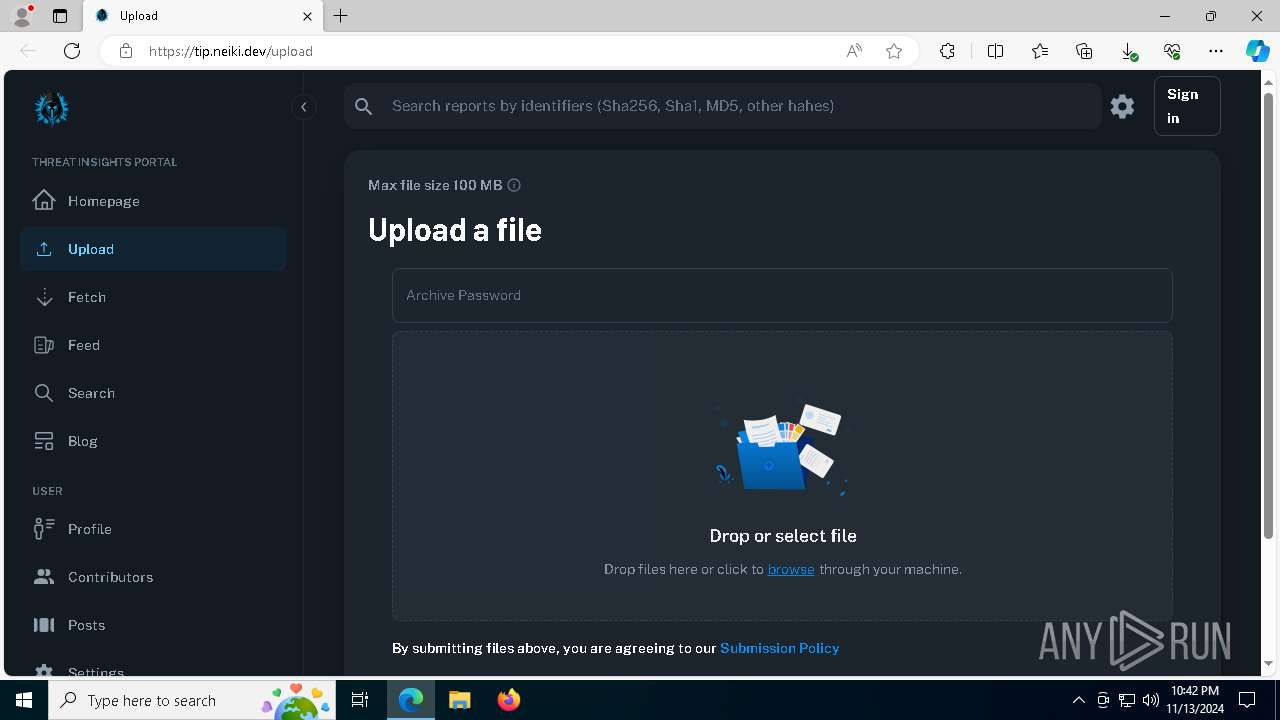
Task: Open the Favorites list icon
Action: click(x=1040, y=51)
